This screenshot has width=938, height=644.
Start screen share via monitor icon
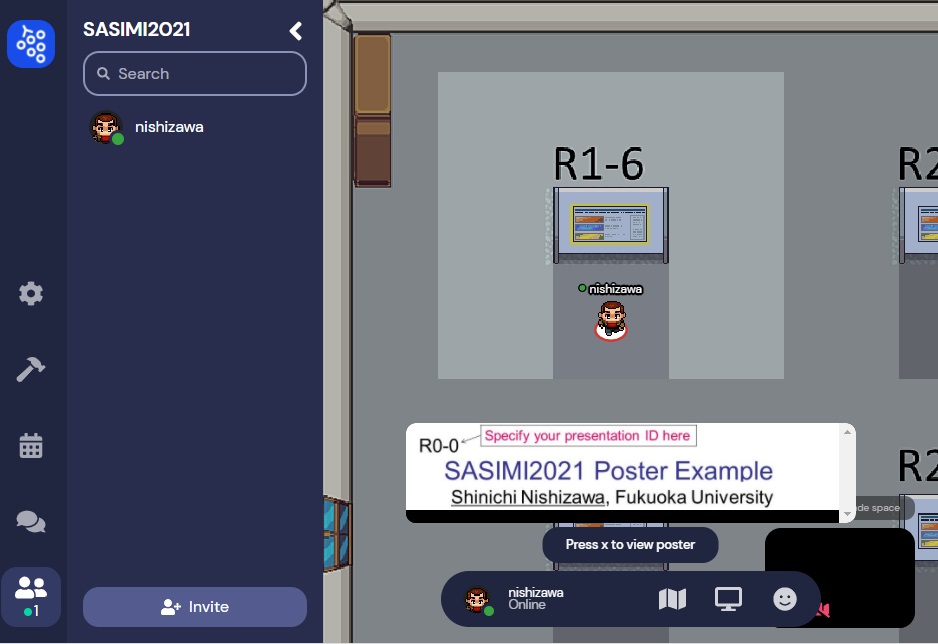point(728,599)
